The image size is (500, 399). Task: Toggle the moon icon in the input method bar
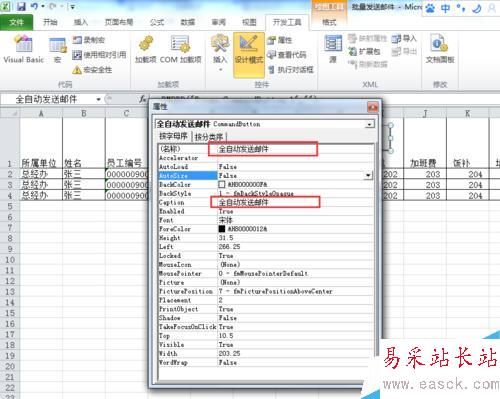click(477, 8)
